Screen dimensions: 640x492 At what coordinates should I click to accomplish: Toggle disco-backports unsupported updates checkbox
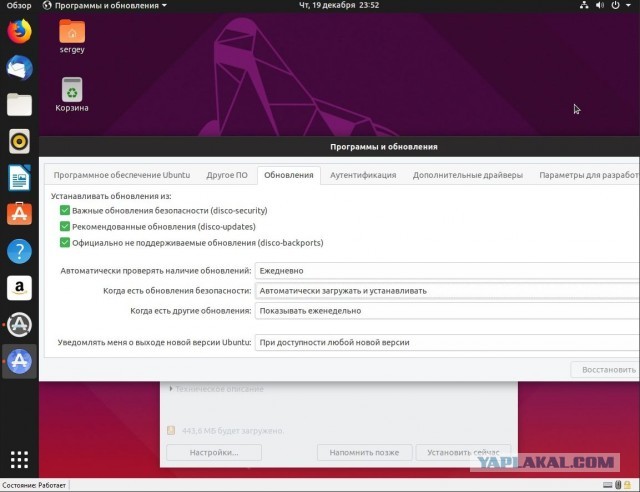[x=64, y=243]
